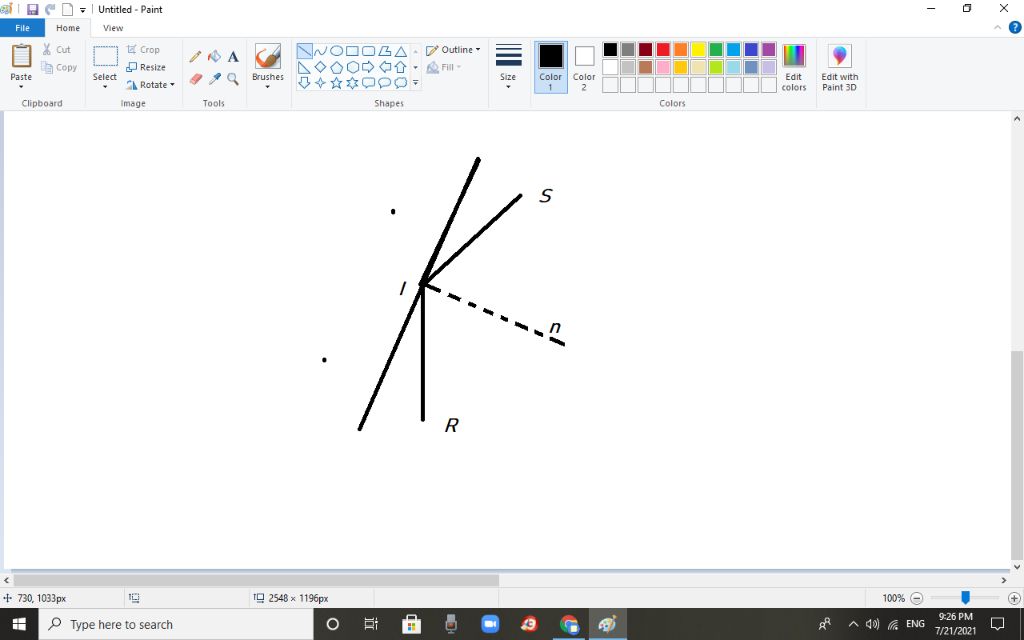Image resolution: width=1024 pixels, height=640 pixels.
Task: Choose the Rounded rectangular callout shape
Action: click(368, 83)
